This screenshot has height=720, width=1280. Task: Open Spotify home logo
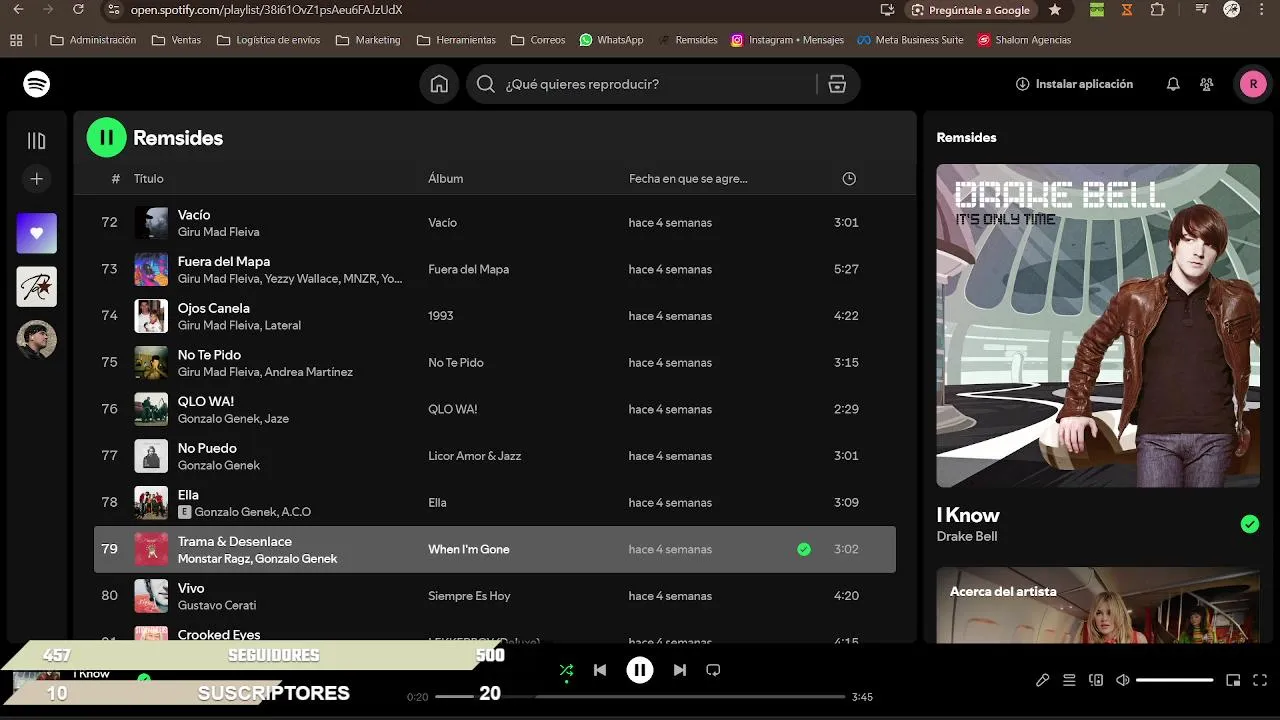(37, 84)
